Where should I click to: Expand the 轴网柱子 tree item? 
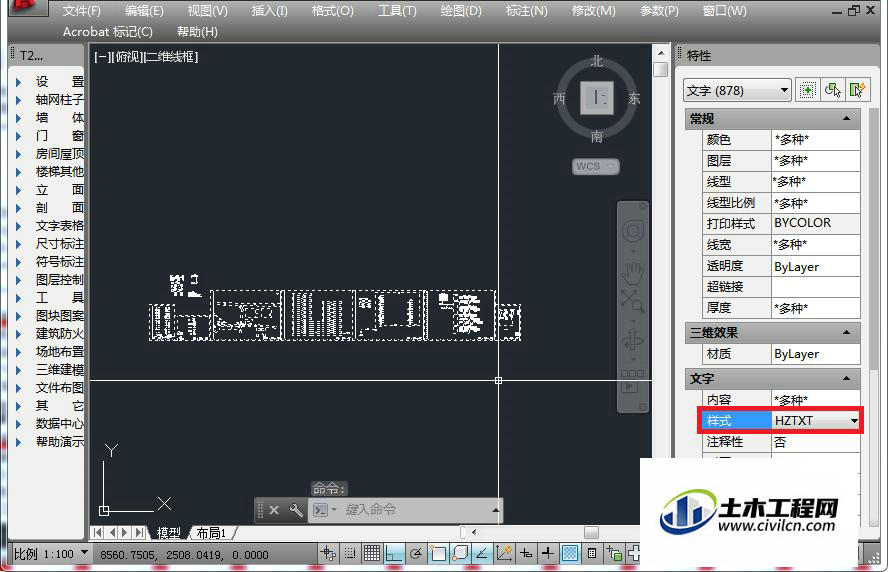coord(19,100)
